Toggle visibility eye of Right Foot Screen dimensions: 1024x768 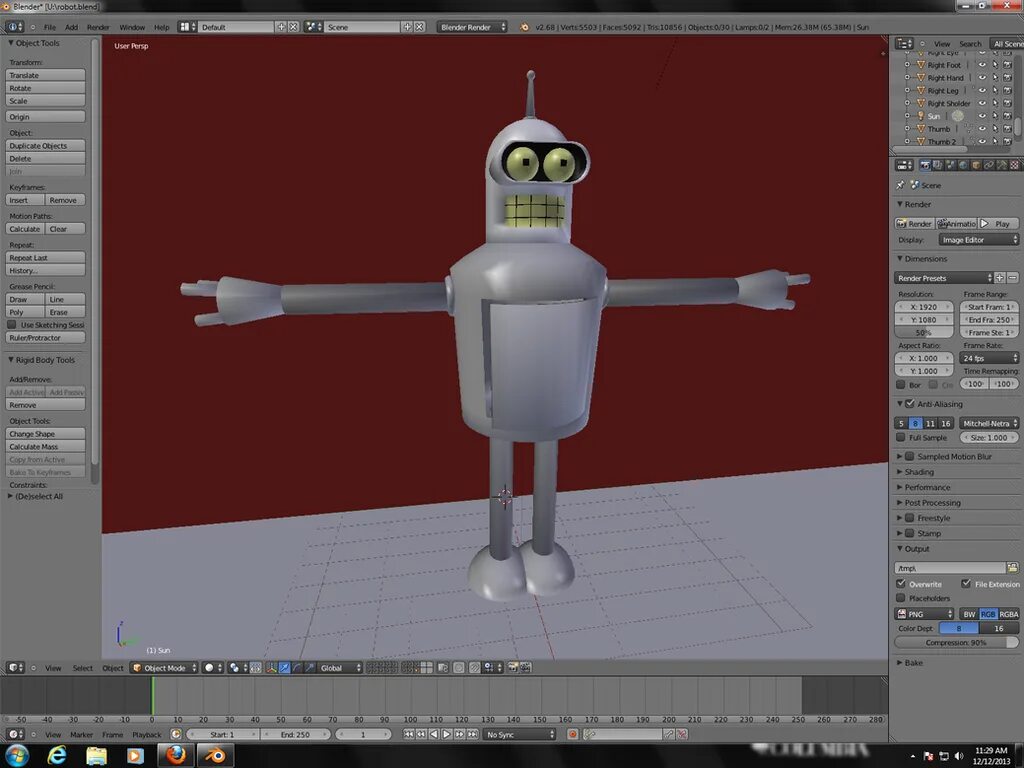[982, 65]
